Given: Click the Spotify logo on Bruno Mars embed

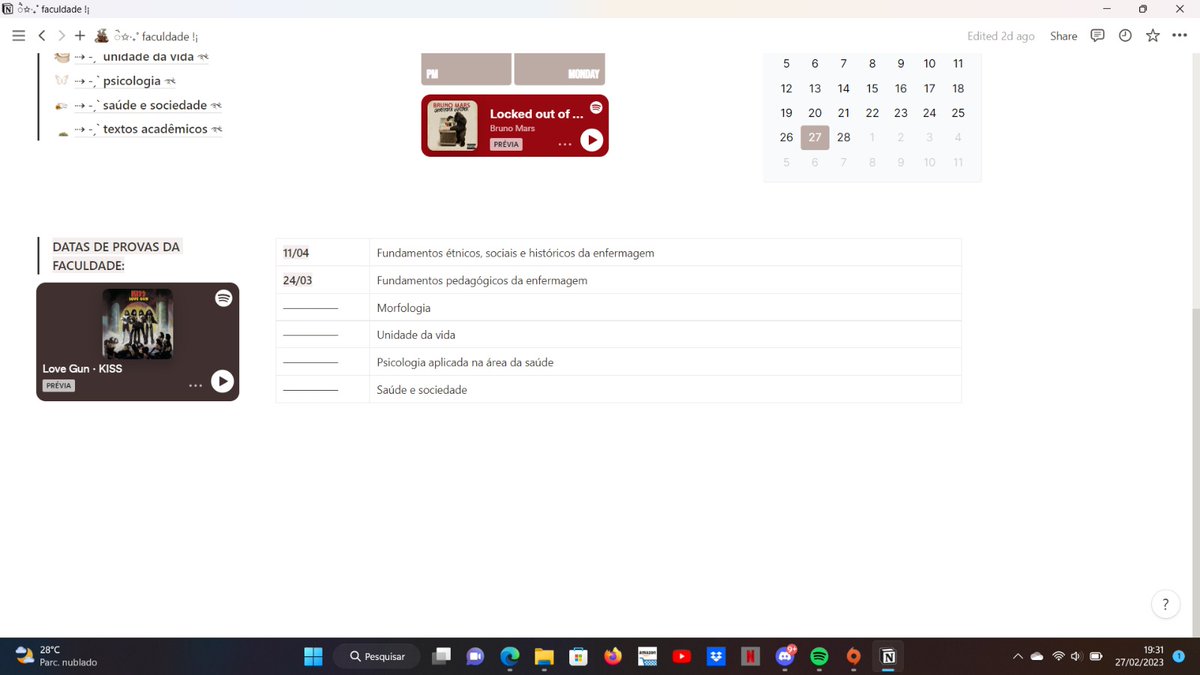Looking at the screenshot, I should click(x=596, y=107).
